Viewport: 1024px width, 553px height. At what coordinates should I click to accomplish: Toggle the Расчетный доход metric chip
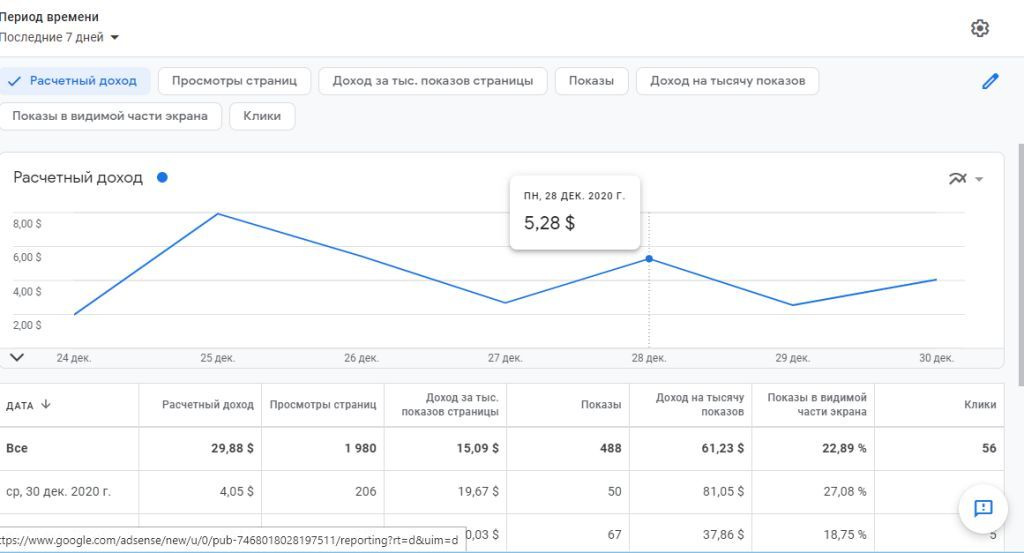pos(73,81)
